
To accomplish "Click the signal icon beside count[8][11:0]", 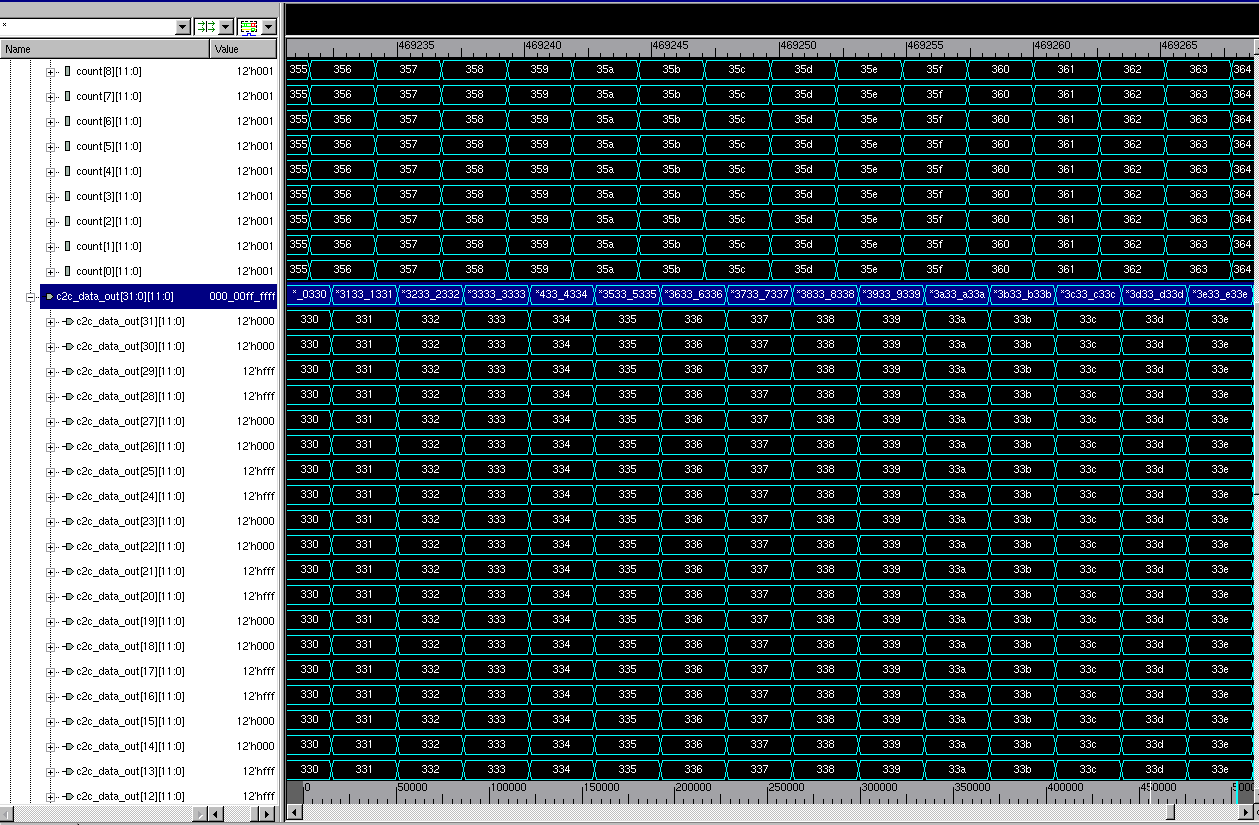I will coord(68,71).
